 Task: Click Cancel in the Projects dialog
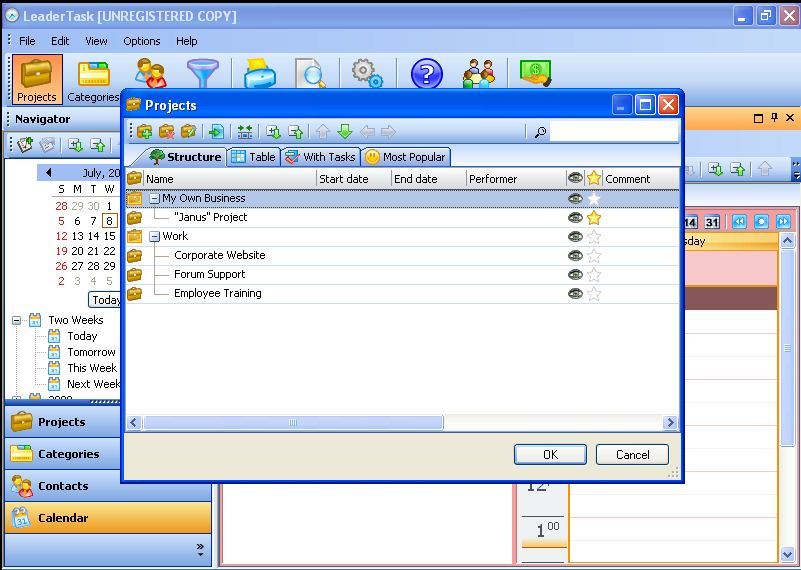coord(632,455)
